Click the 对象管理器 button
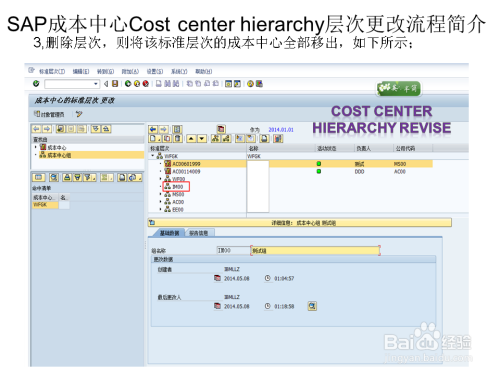The image size is (500, 375). (49, 114)
